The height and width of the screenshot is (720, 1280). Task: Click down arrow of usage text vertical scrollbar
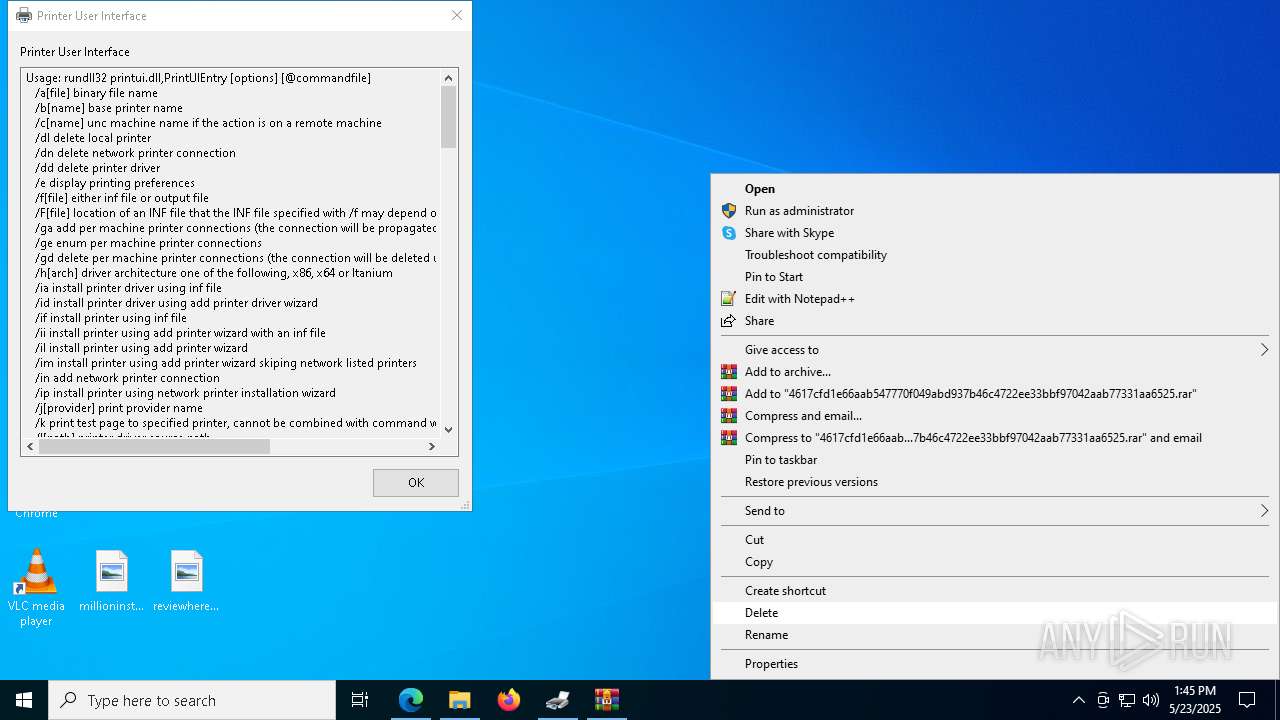[x=448, y=429]
